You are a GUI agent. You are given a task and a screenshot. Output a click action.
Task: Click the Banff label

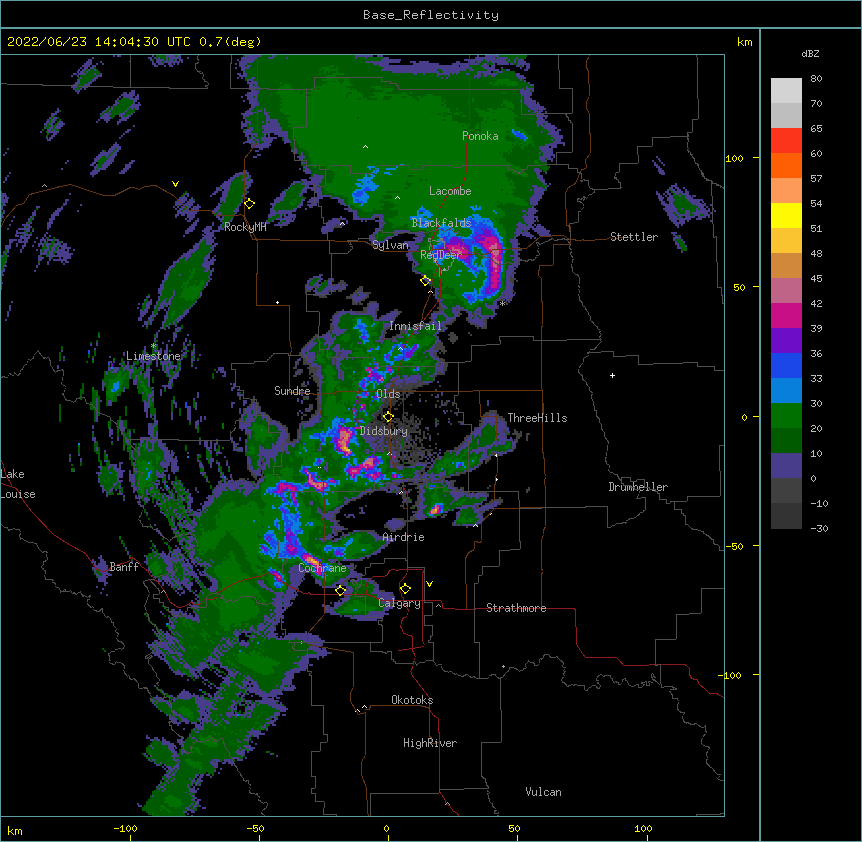(124, 567)
